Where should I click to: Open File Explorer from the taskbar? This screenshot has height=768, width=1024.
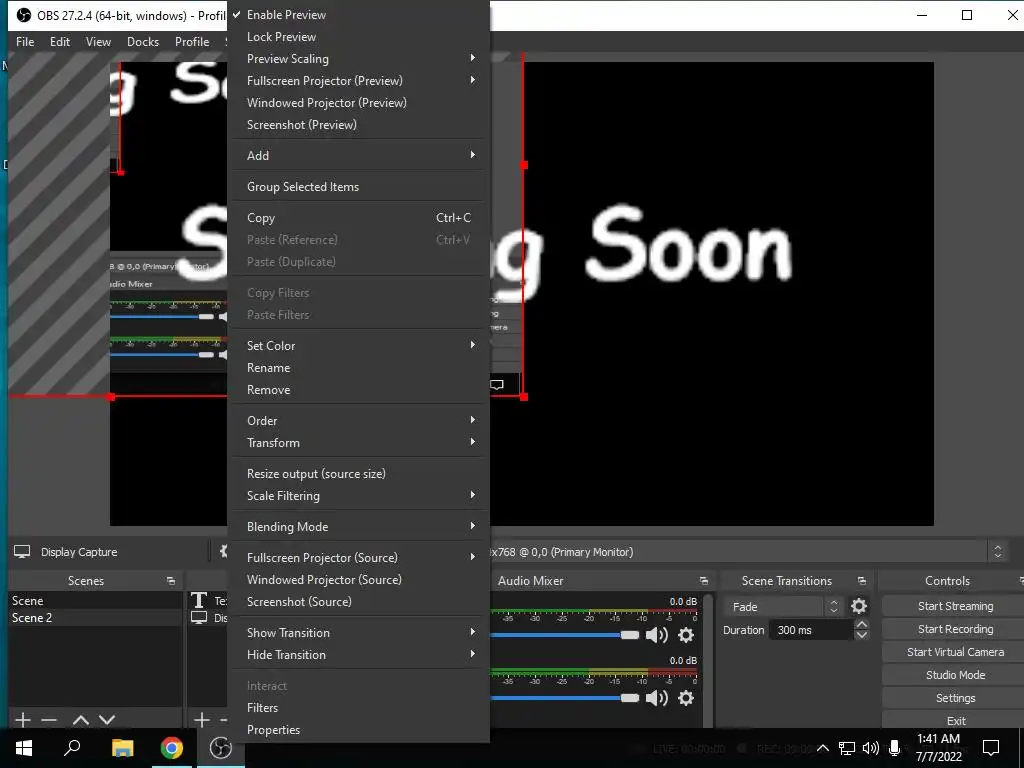point(122,748)
